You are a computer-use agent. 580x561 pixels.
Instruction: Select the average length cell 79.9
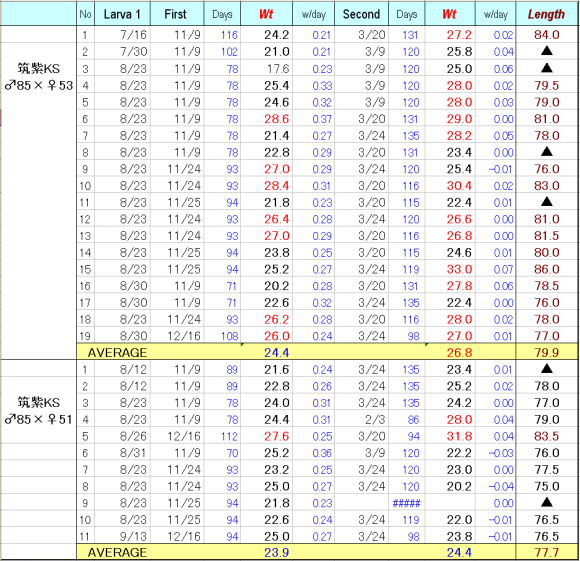[x=546, y=352]
